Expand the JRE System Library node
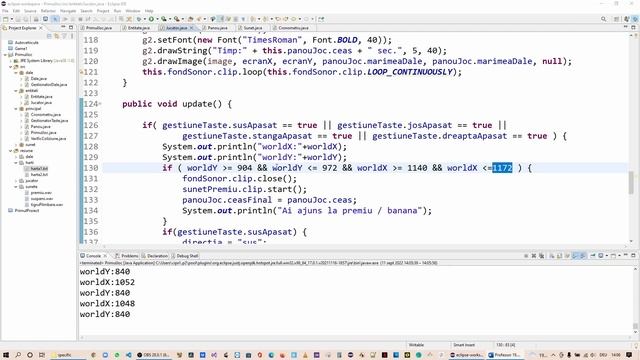 coord(11,60)
